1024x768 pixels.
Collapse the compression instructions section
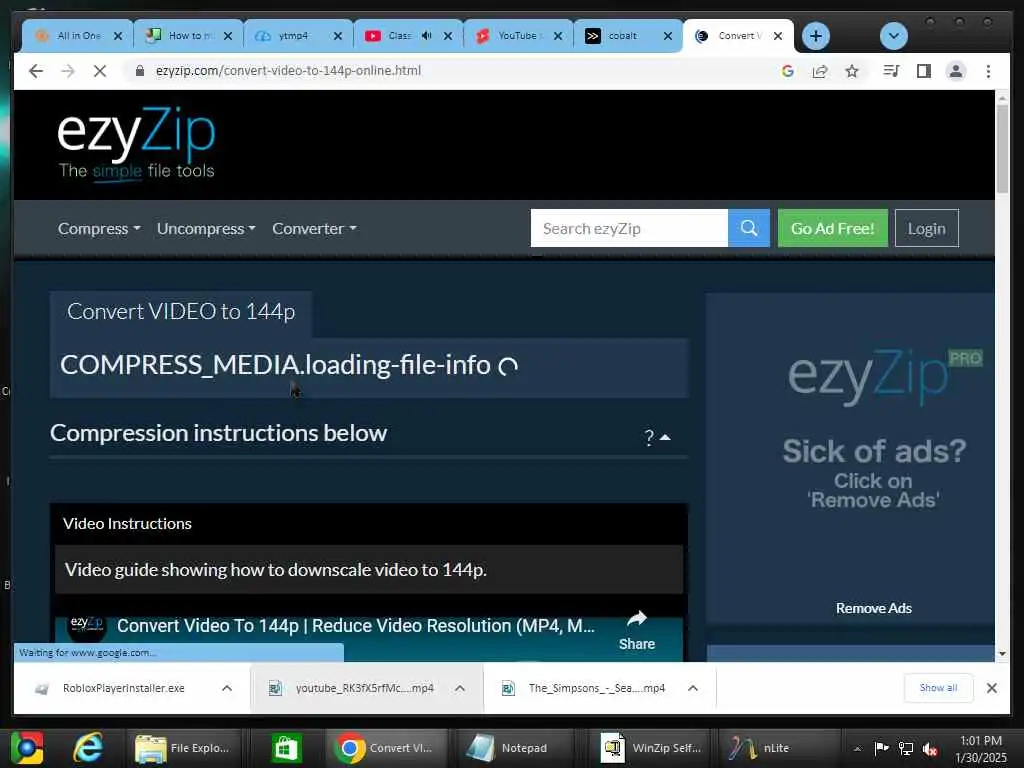click(x=665, y=437)
